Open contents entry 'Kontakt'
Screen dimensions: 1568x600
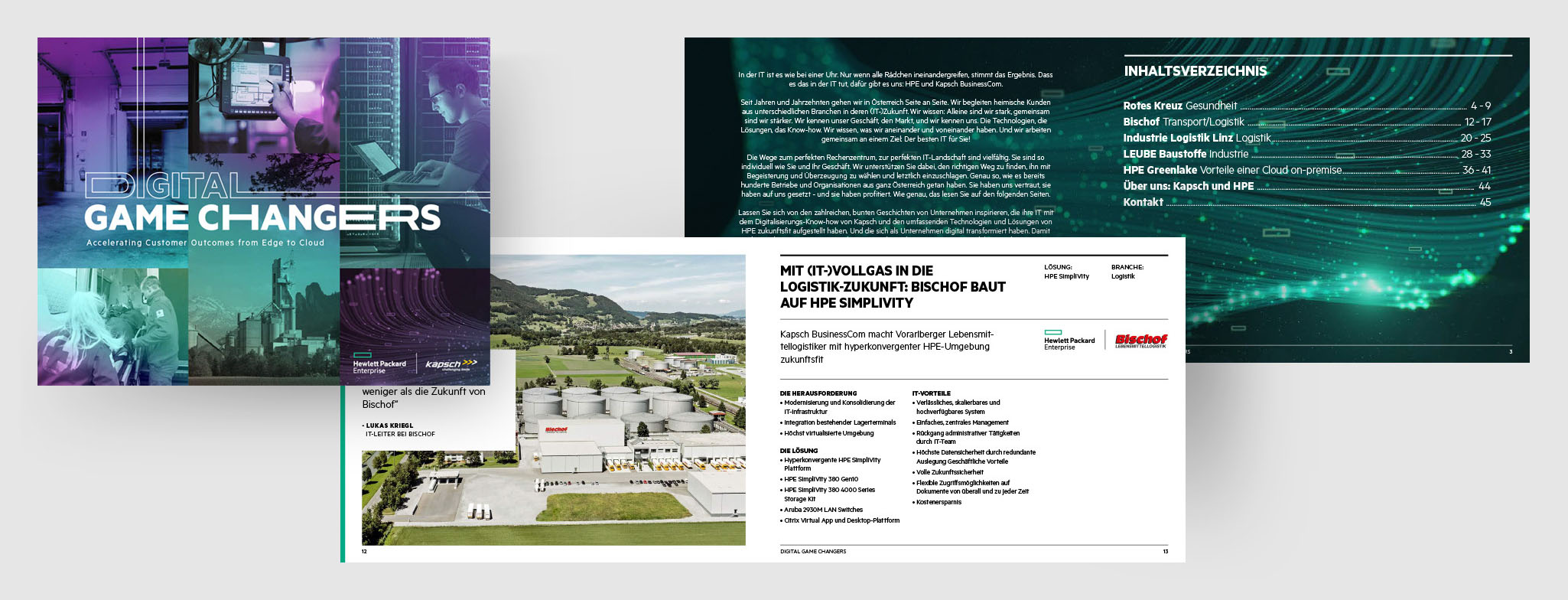point(1307,202)
